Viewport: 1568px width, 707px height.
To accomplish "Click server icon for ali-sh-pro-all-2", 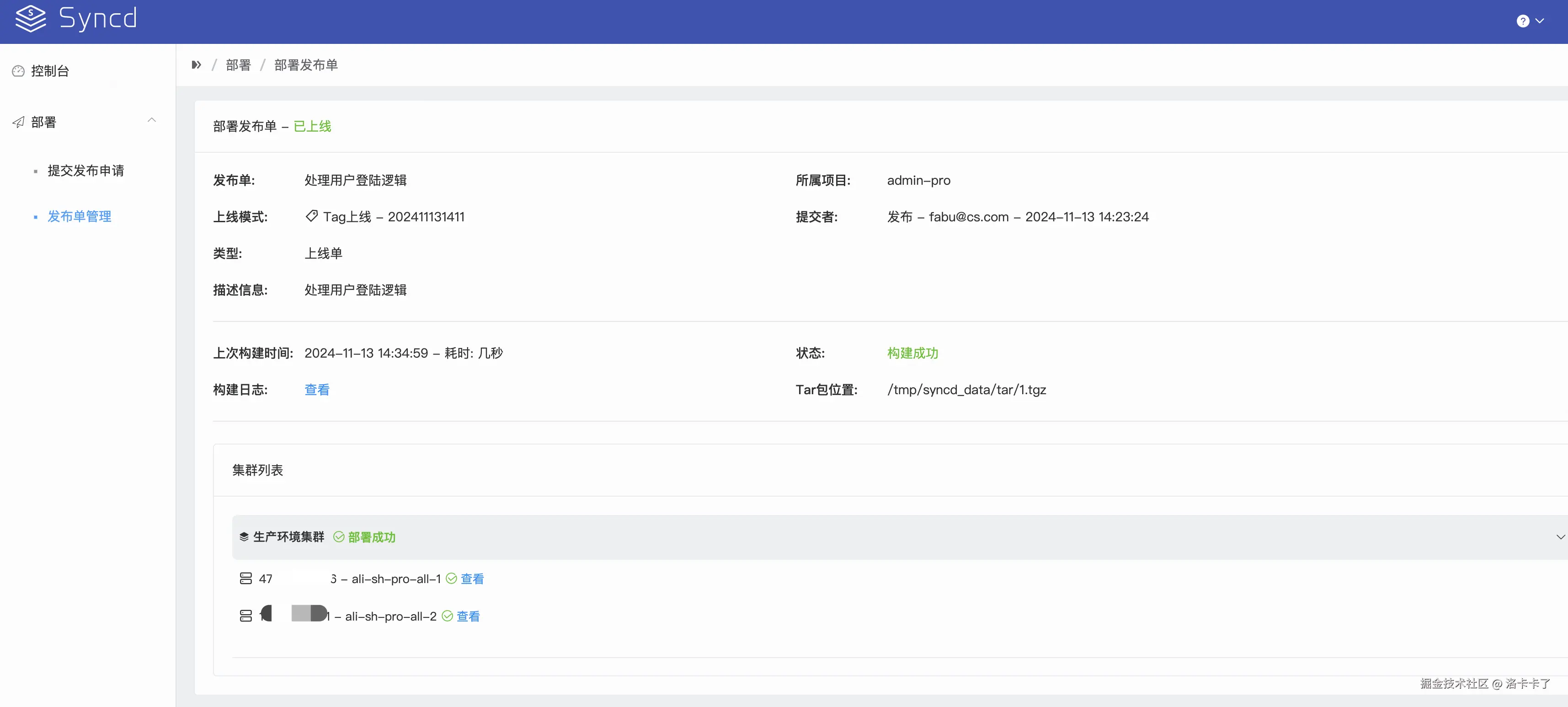I will coord(246,616).
